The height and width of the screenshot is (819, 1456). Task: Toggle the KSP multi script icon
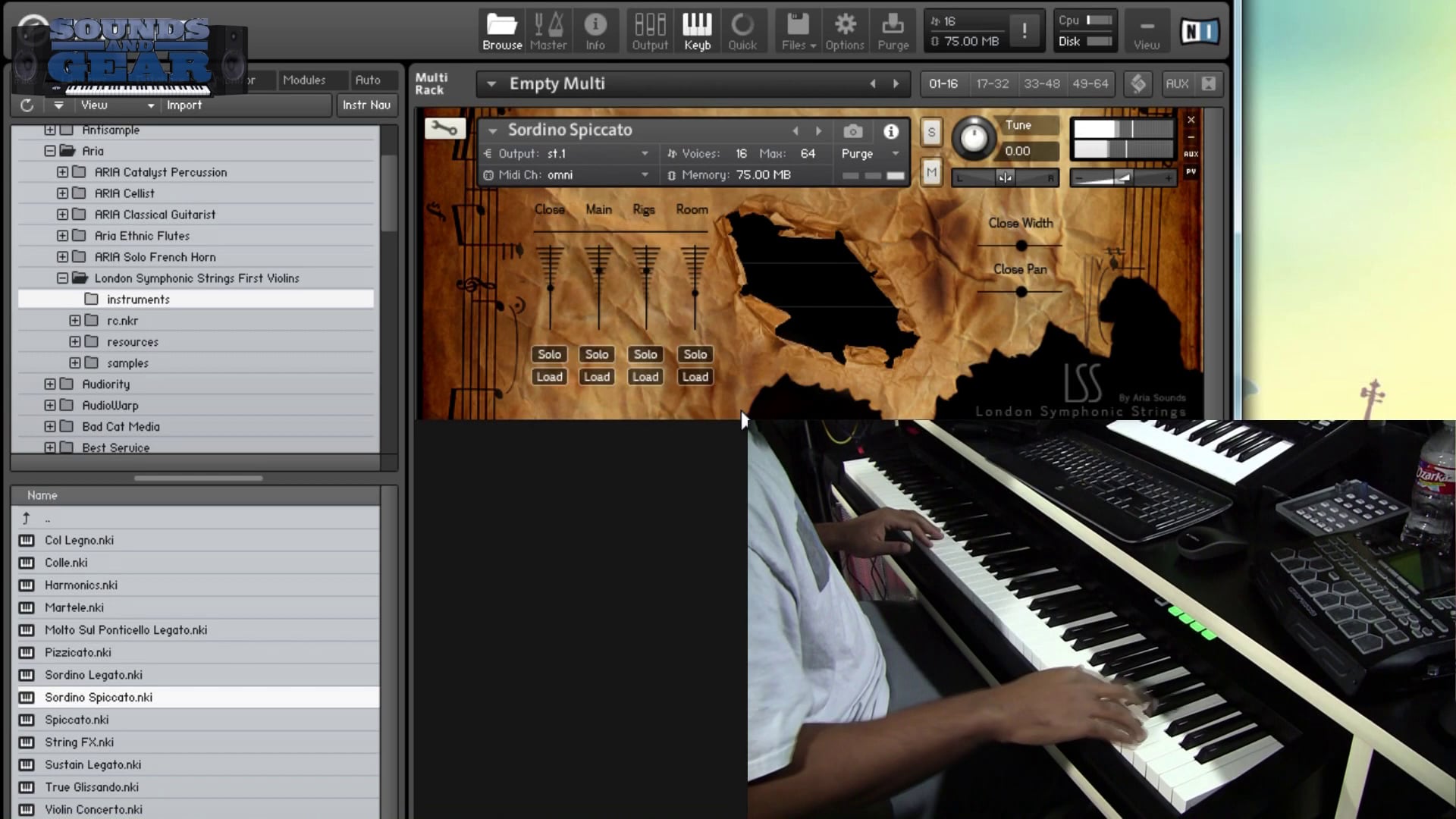(x=1138, y=83)
